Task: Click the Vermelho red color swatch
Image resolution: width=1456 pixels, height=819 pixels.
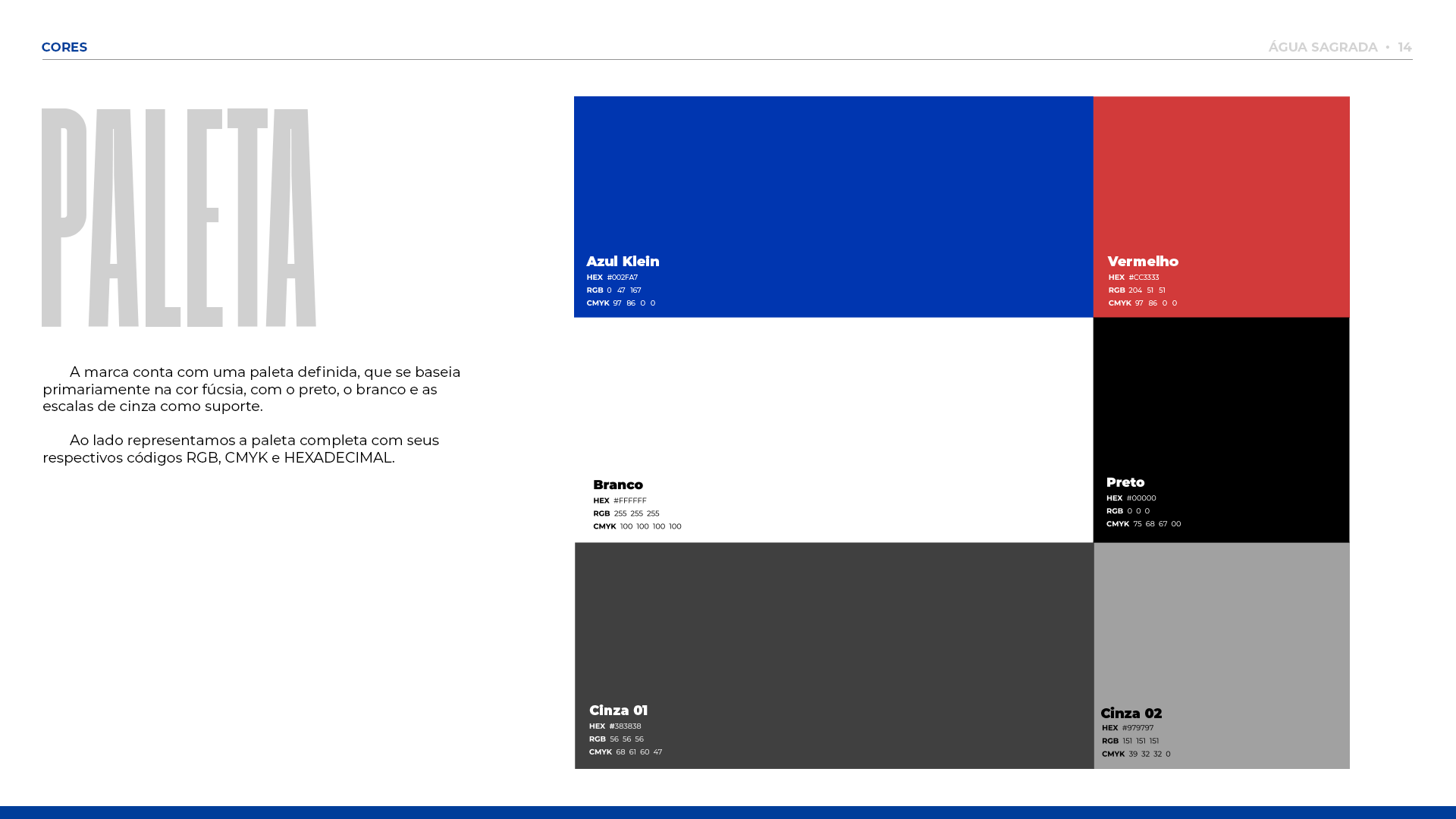Action: pyautogui.click(x=1222, y=206)
